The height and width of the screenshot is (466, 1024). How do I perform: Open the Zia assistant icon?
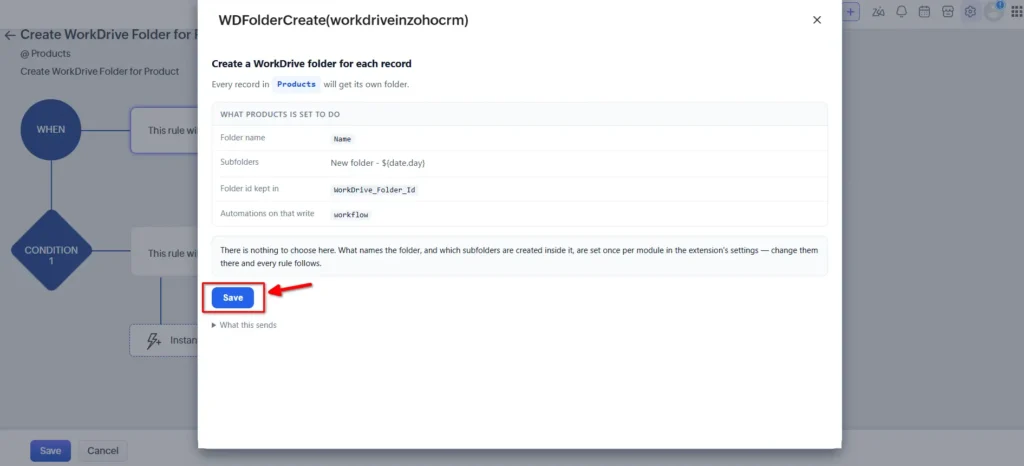pos(878,12)
